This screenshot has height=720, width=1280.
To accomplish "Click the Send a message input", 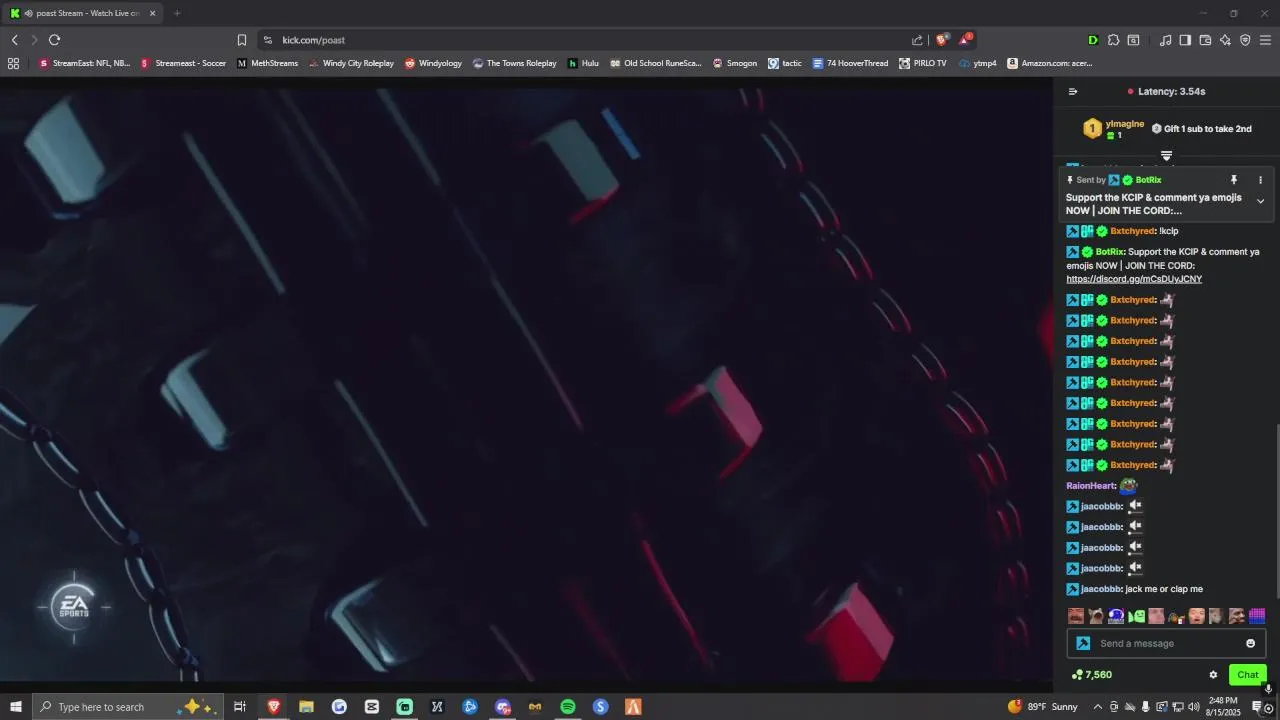I will click(1167, 643).
